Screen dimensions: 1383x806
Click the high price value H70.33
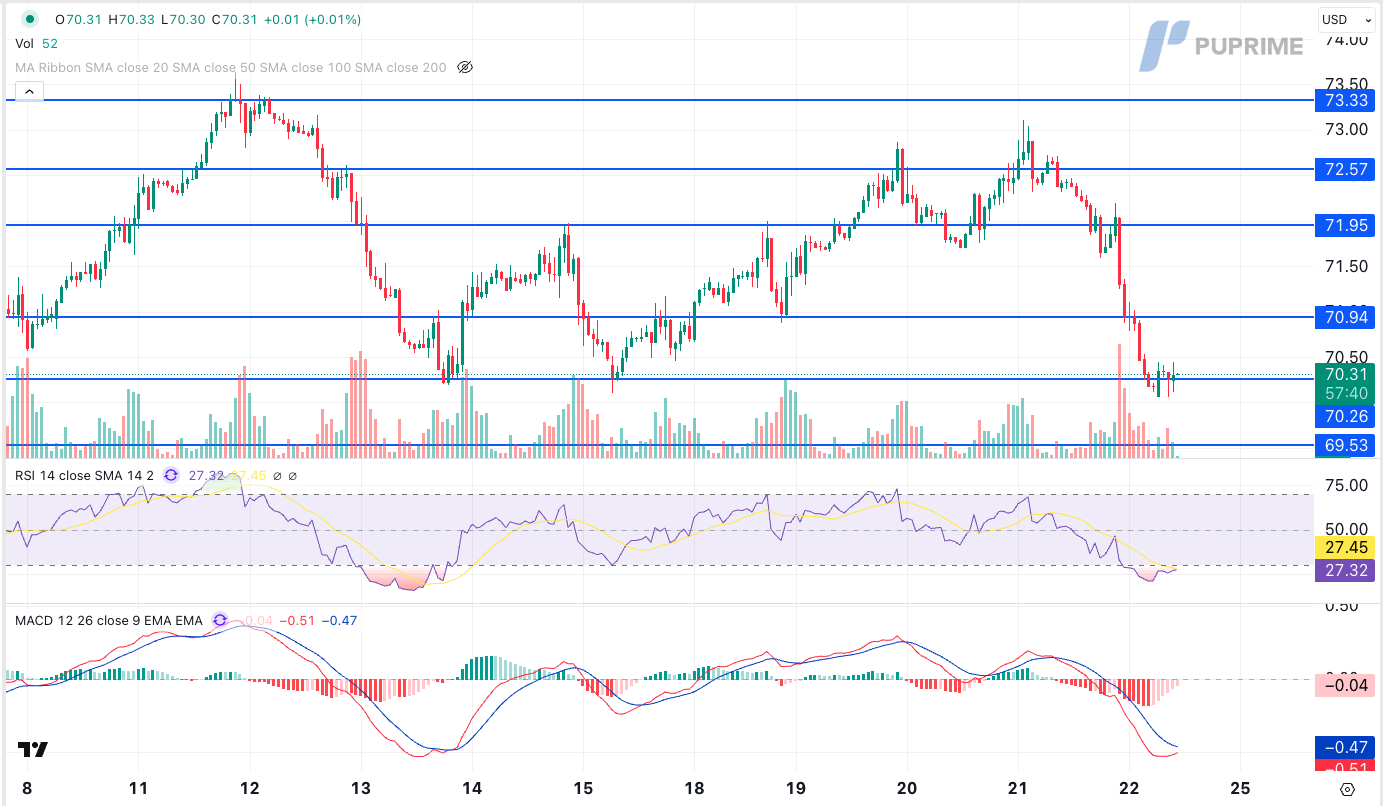tap(131, 19)
